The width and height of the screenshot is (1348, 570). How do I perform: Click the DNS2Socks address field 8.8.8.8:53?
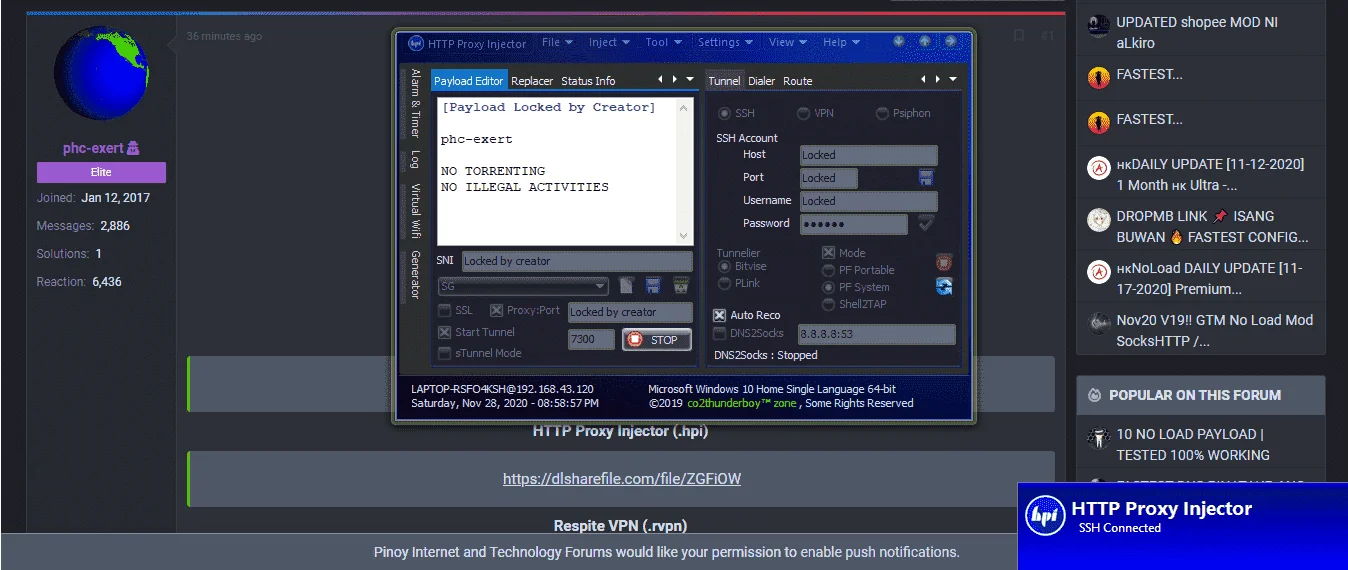click(x=876, y=335)
